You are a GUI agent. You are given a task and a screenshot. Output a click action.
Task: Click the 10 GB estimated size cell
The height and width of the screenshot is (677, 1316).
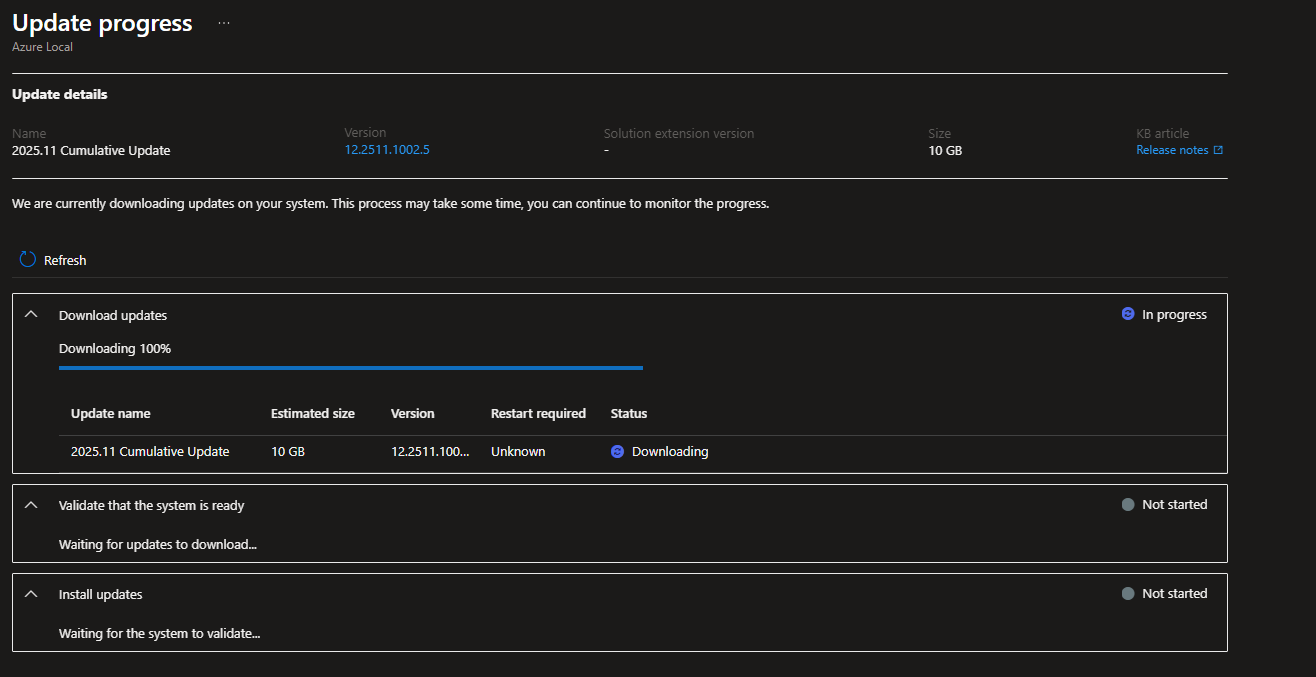288,452
